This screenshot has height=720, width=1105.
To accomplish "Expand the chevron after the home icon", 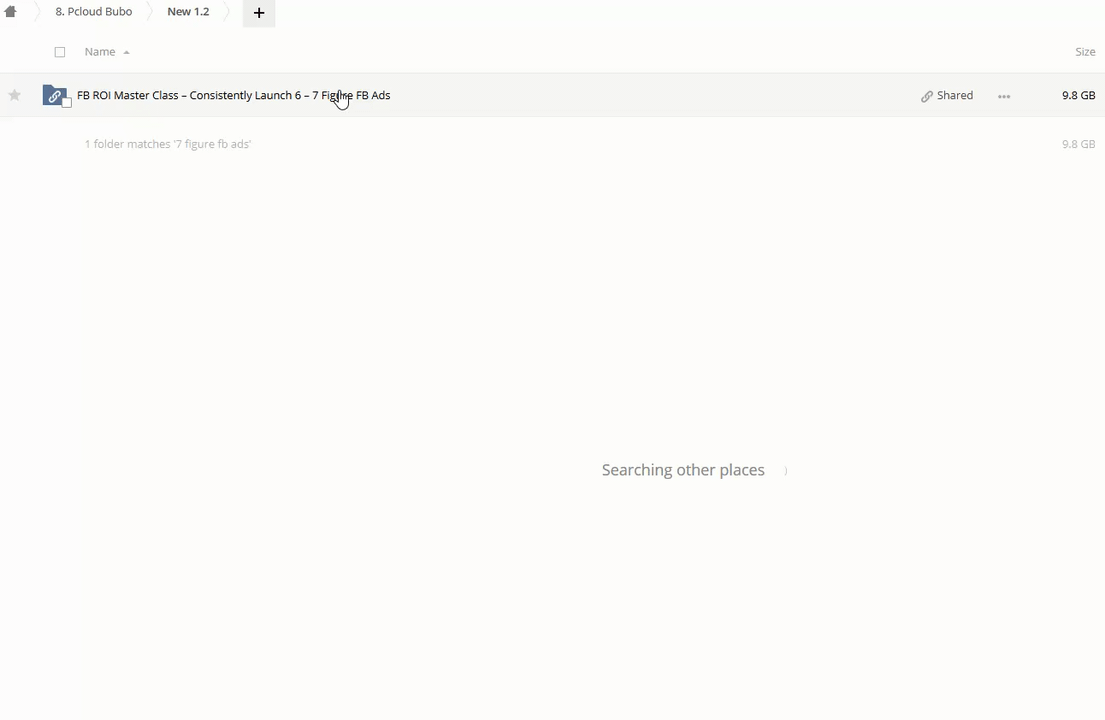I will click(37, 12).
